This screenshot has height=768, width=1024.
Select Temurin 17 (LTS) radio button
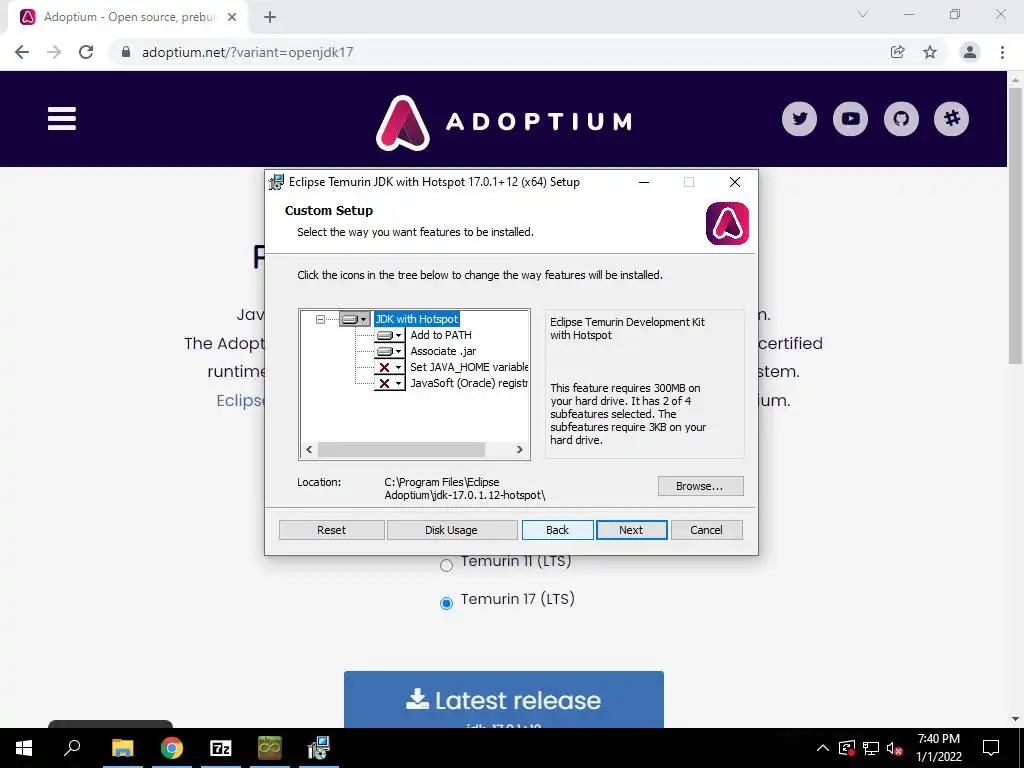pyautogui.click(x=447, y=603)
